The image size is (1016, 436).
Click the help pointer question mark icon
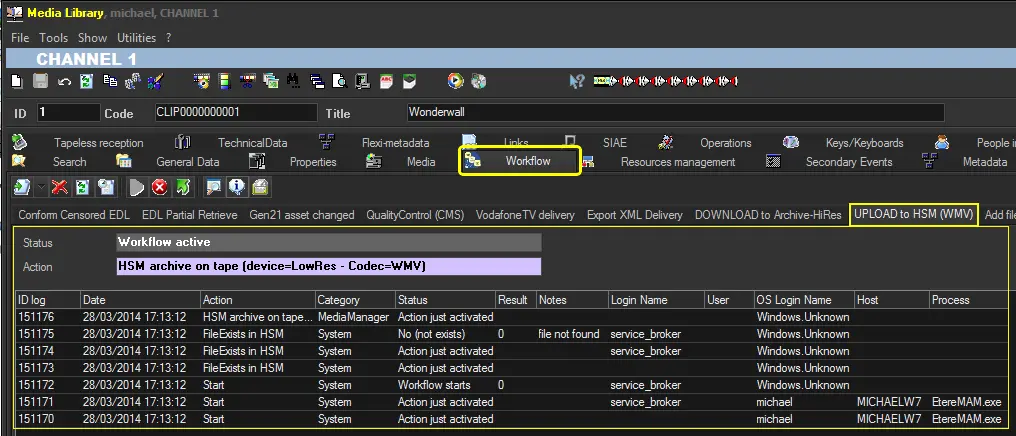pyautogui.click(x=577, y=81)
